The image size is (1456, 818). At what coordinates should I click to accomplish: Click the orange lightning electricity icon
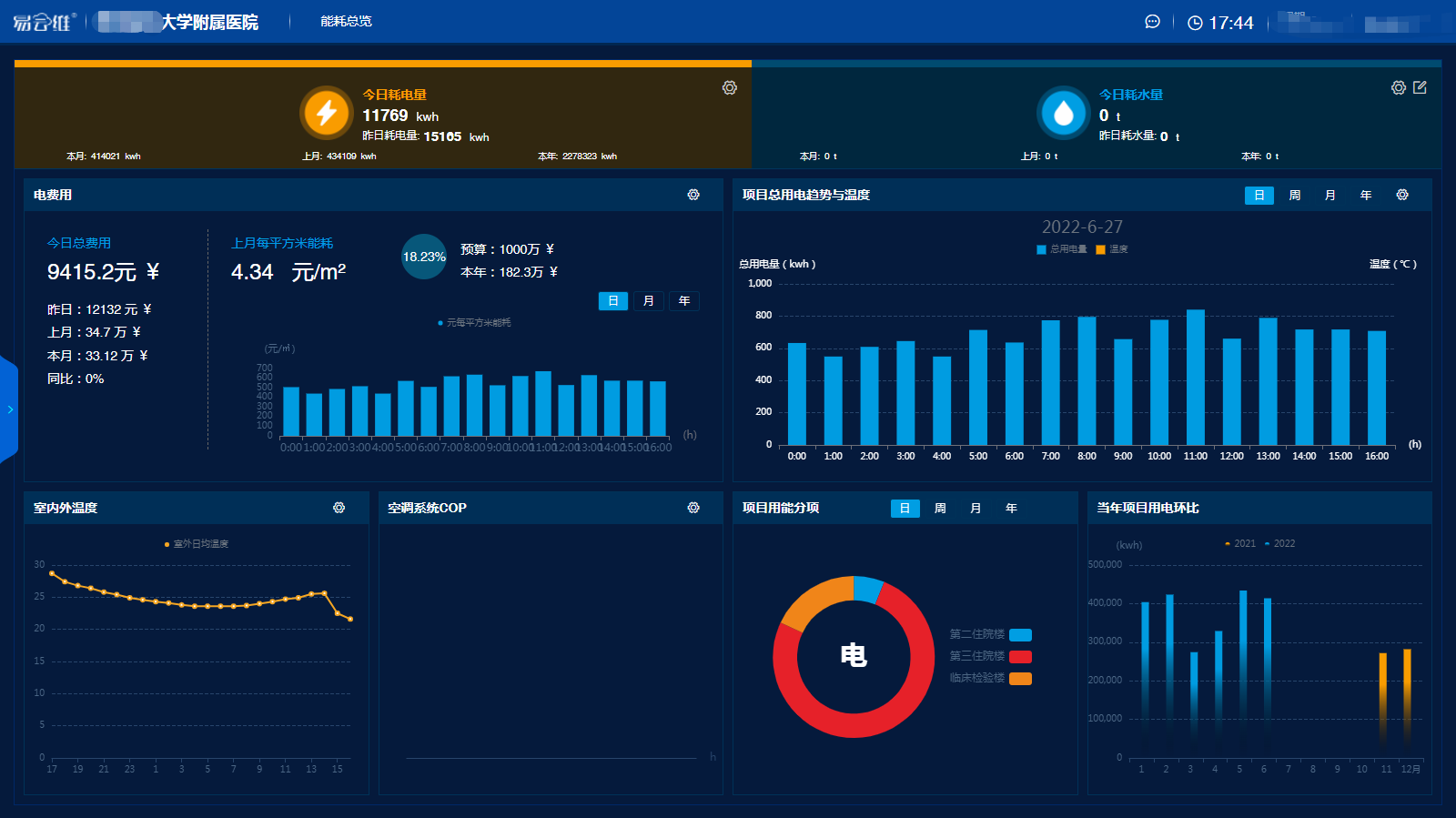click(326, 113)
